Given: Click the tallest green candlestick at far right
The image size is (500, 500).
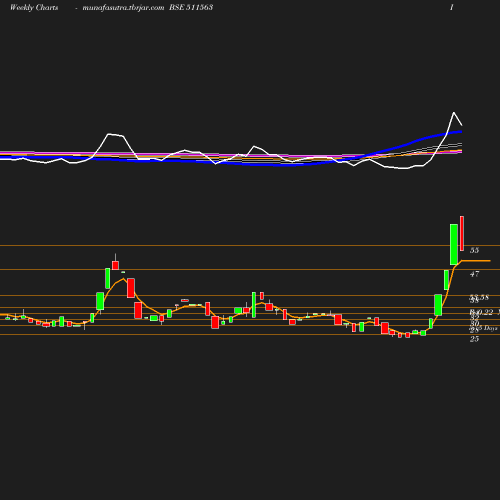Looking at the screenshot, I should 454,245.
